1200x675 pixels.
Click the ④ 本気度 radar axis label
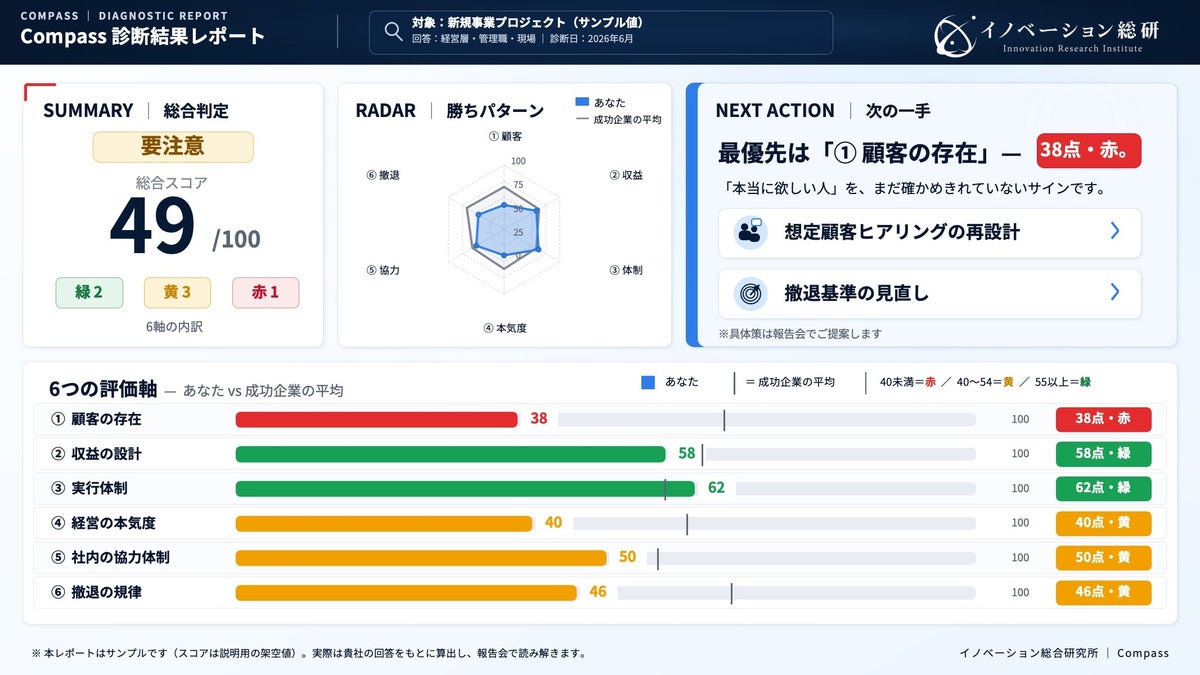tap(504, 328)
